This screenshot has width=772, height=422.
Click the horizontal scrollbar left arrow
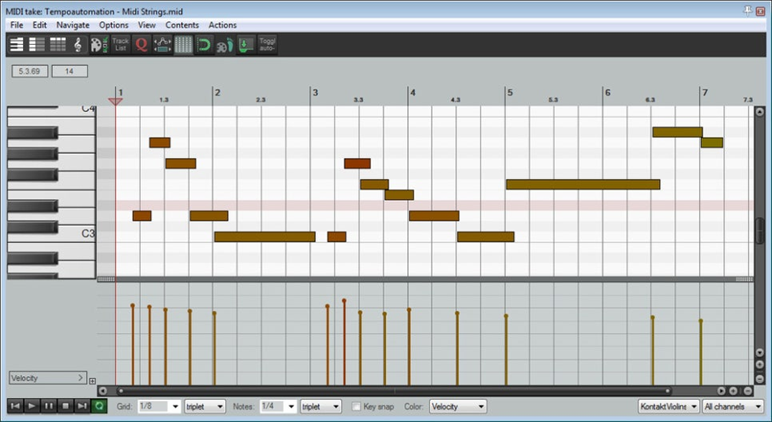pos(102,390)
